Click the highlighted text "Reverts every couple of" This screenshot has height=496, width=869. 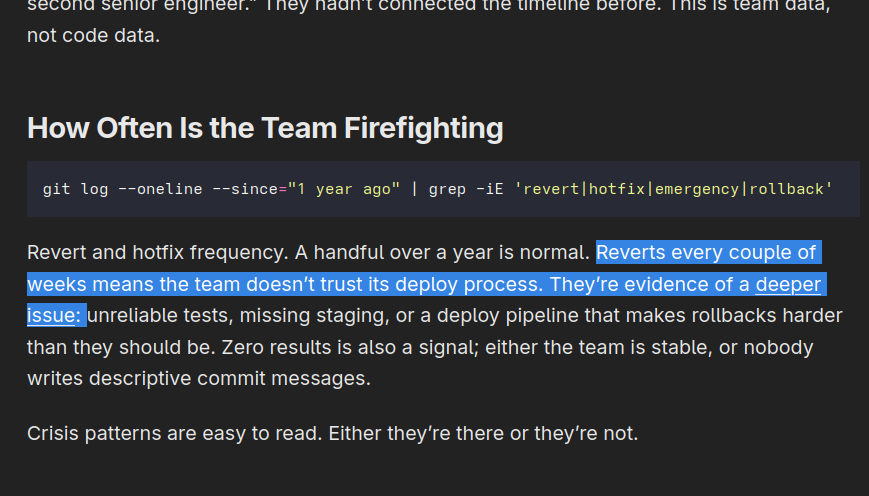click(x=706, y=253)
